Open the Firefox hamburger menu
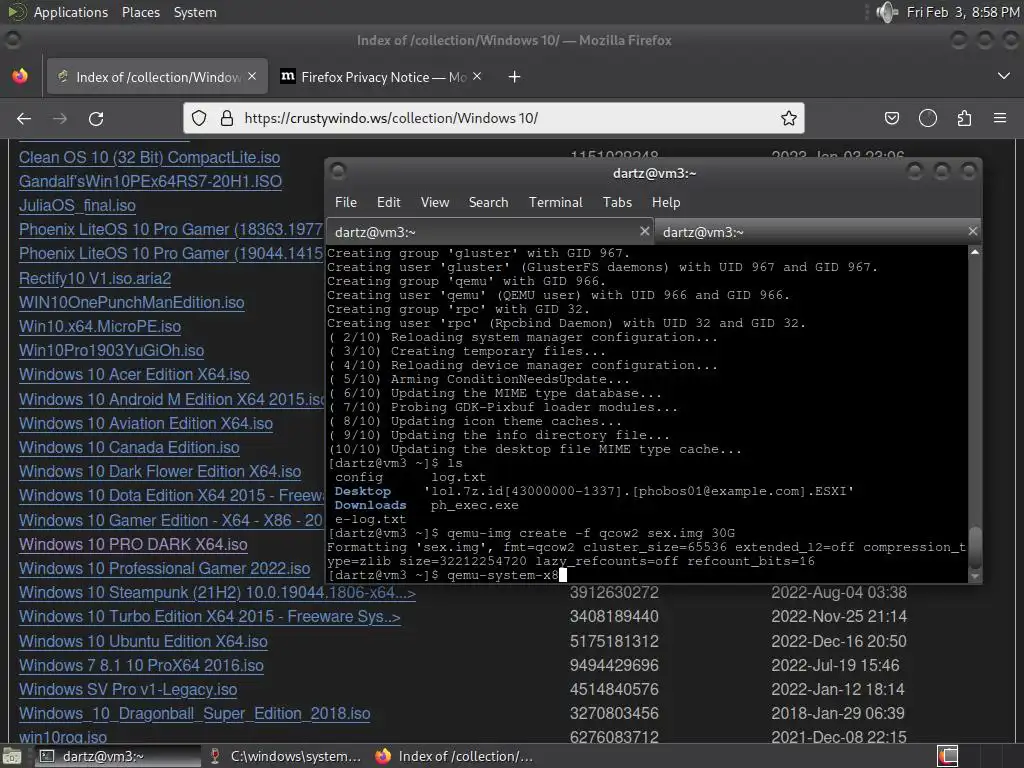Viewport: 1024px width, 768px height. click(x=1000, y=118)
